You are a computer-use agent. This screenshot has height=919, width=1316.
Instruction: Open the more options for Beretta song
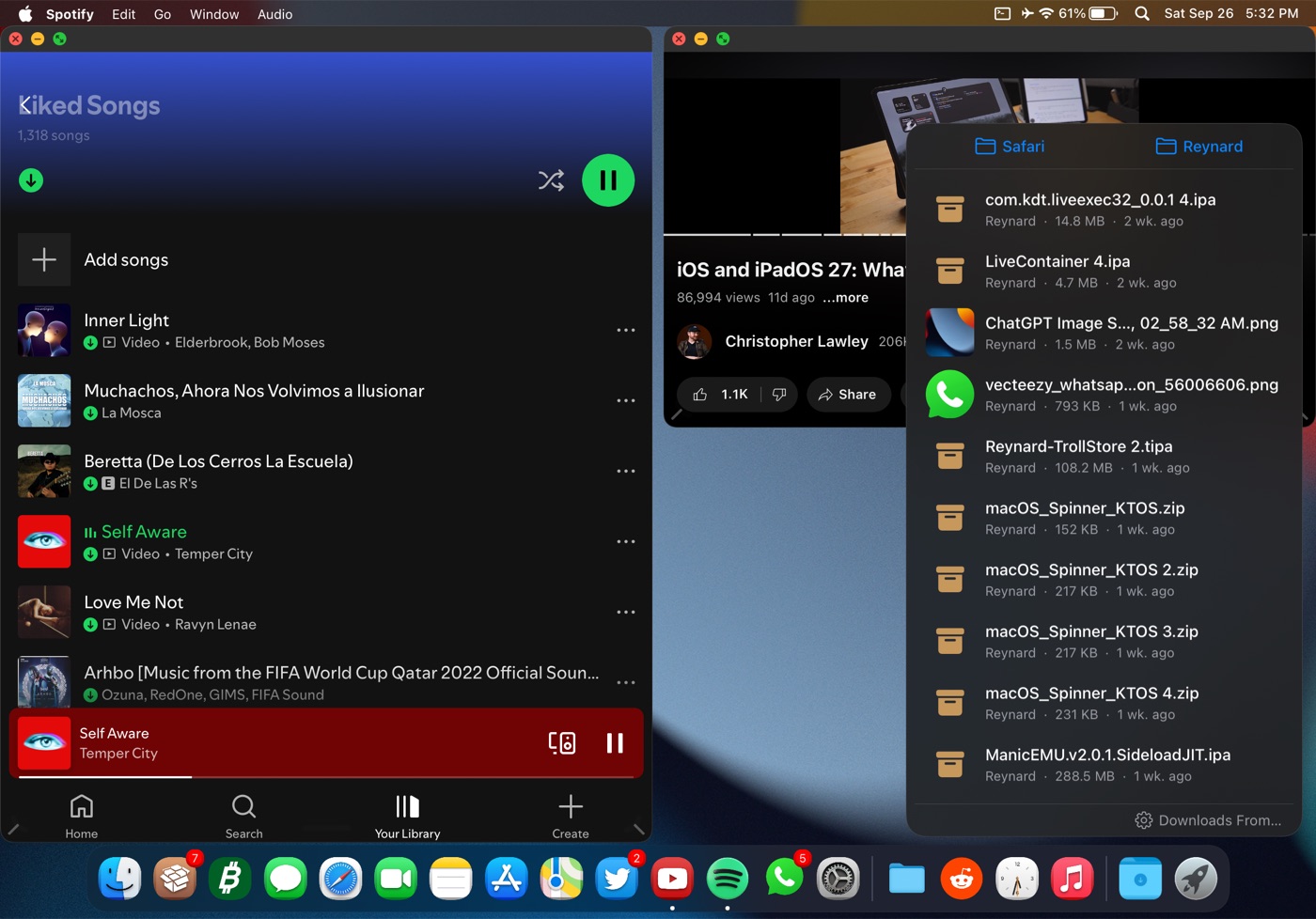click(x=626, y=471)
